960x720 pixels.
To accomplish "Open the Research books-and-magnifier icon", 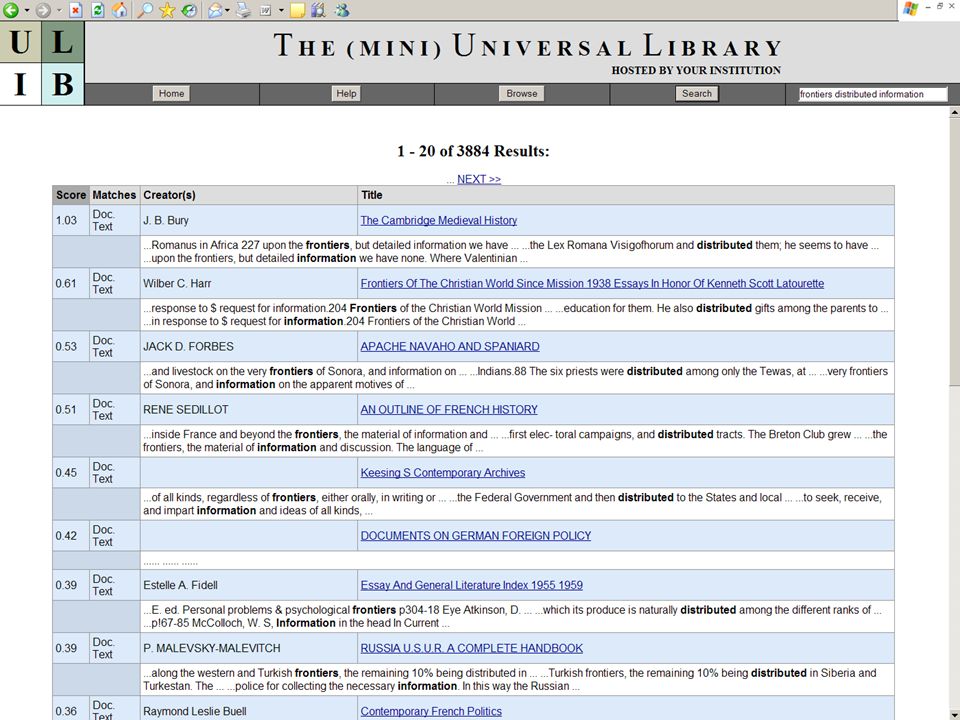I will coord(318,9).
